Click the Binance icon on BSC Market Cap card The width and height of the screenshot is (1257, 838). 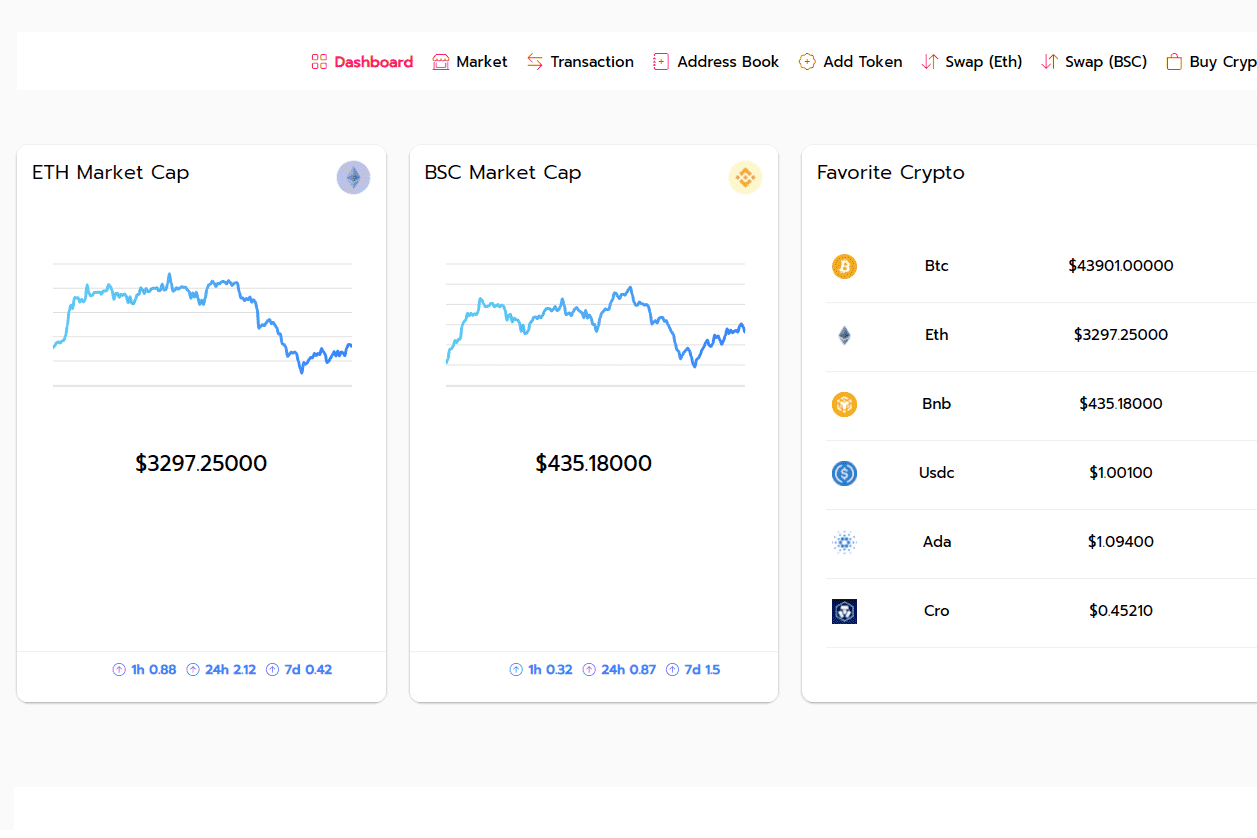pos(745,177)
